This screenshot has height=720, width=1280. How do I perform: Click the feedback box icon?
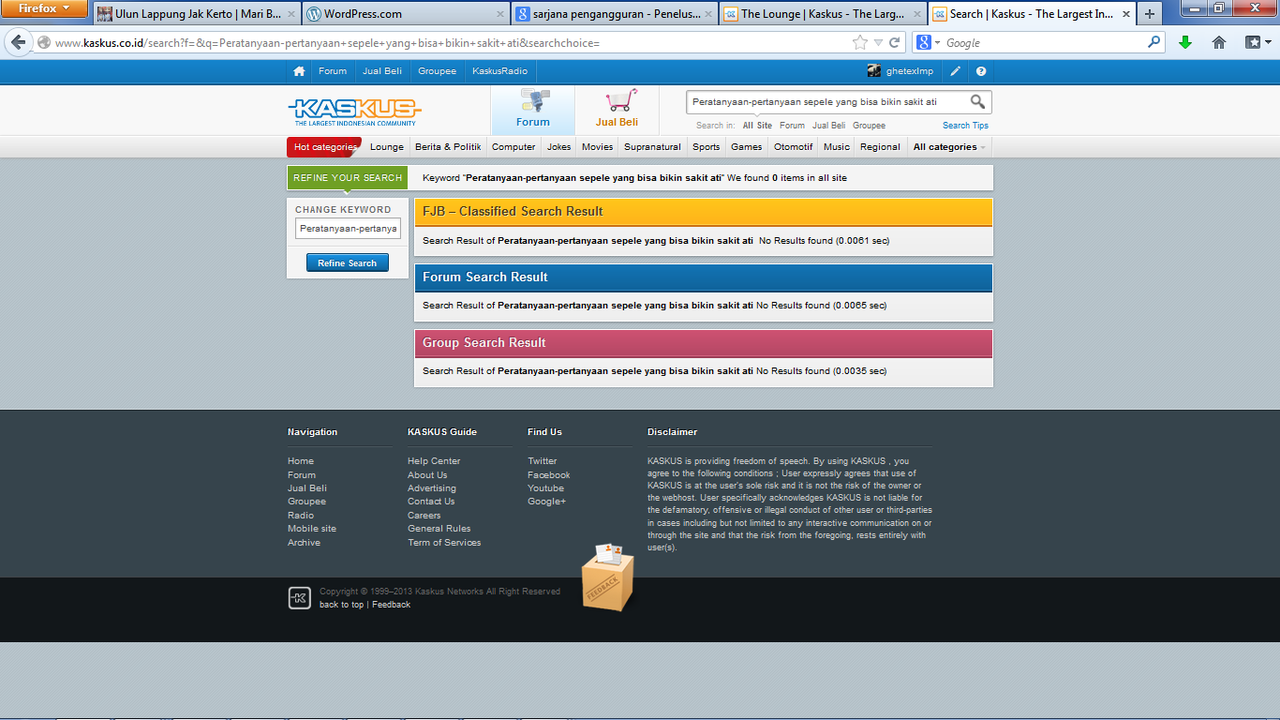point(608,577)
